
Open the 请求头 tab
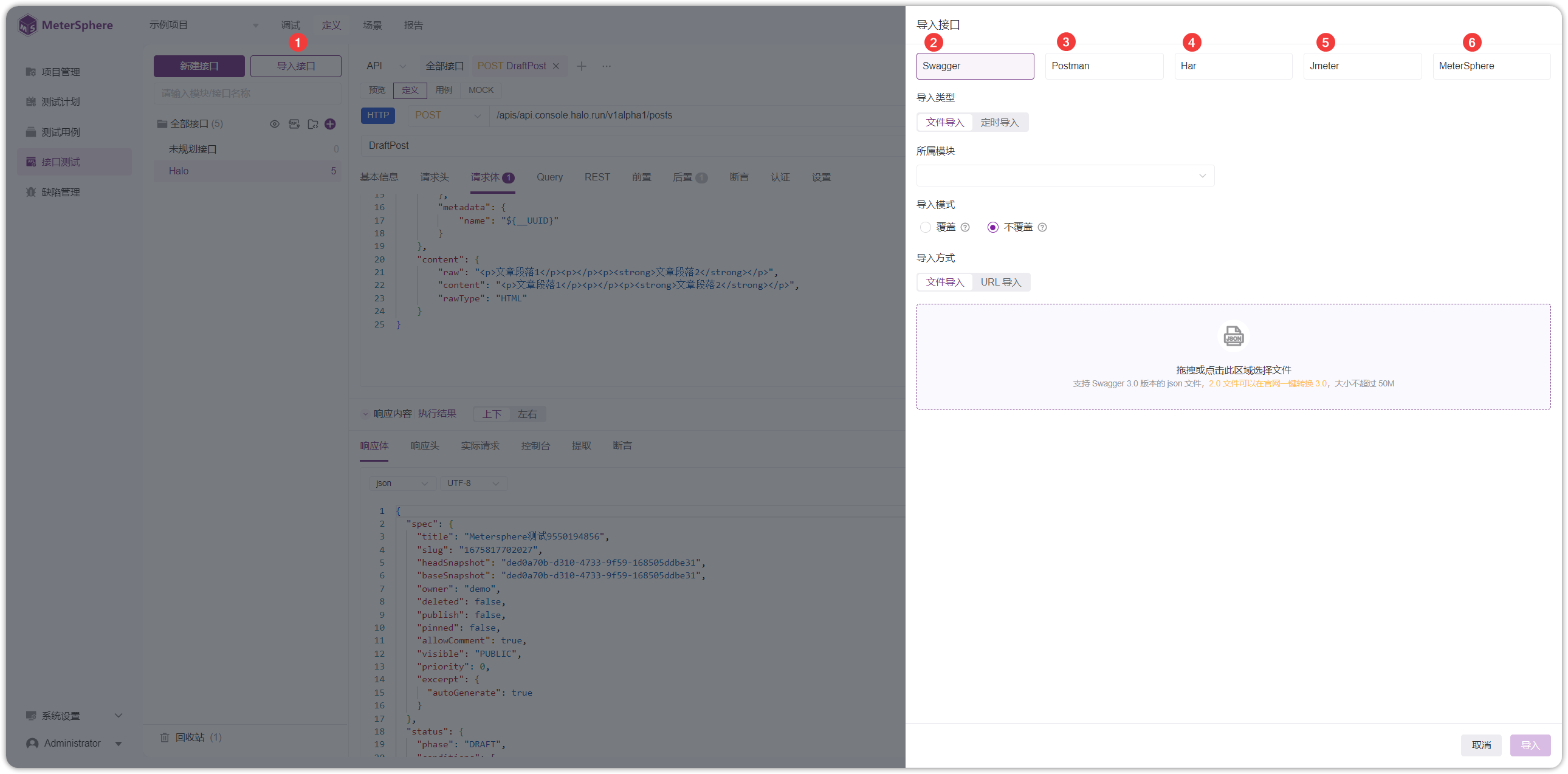point(434,177)
